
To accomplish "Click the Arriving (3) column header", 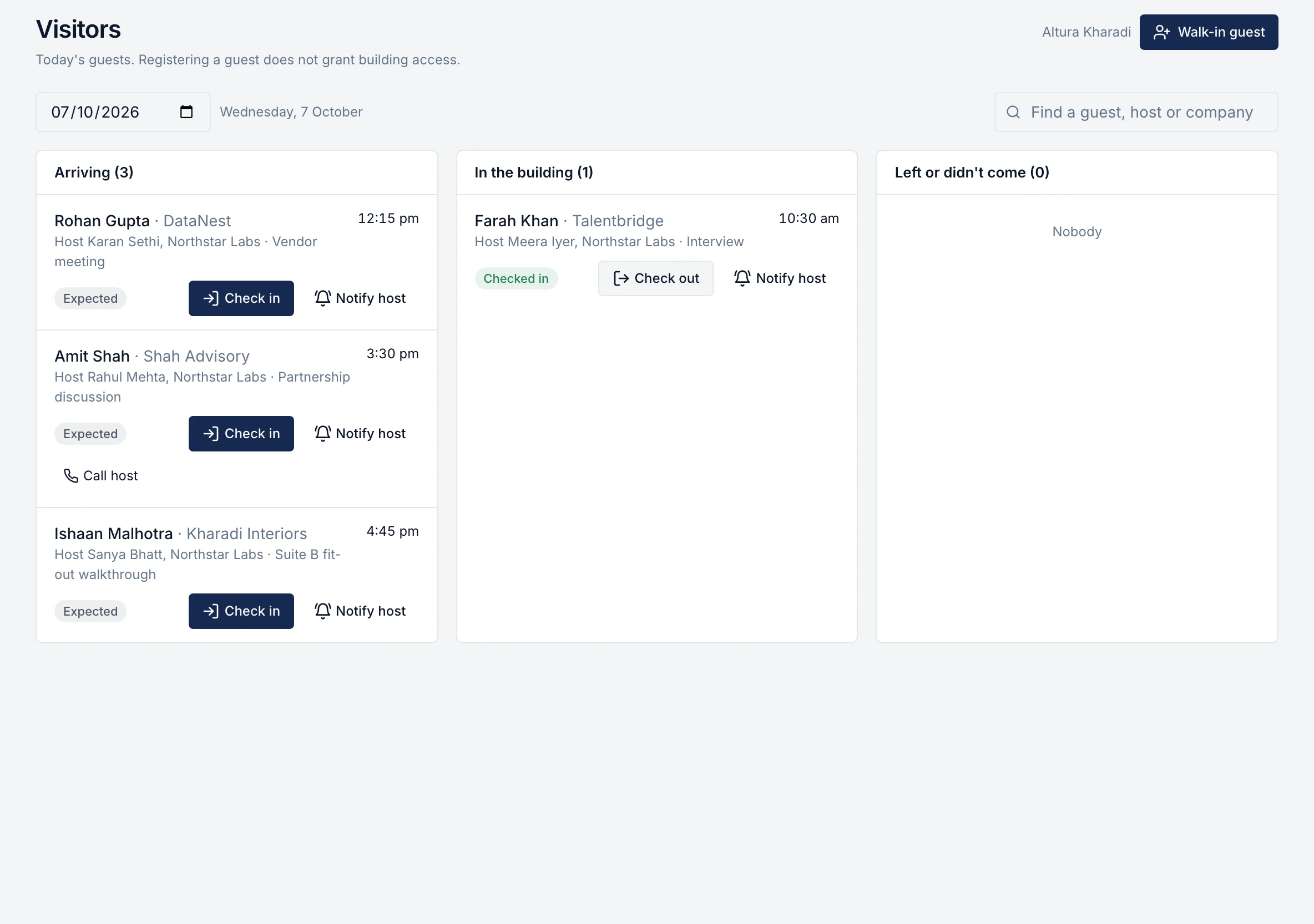I will click(x=94, y=173).
